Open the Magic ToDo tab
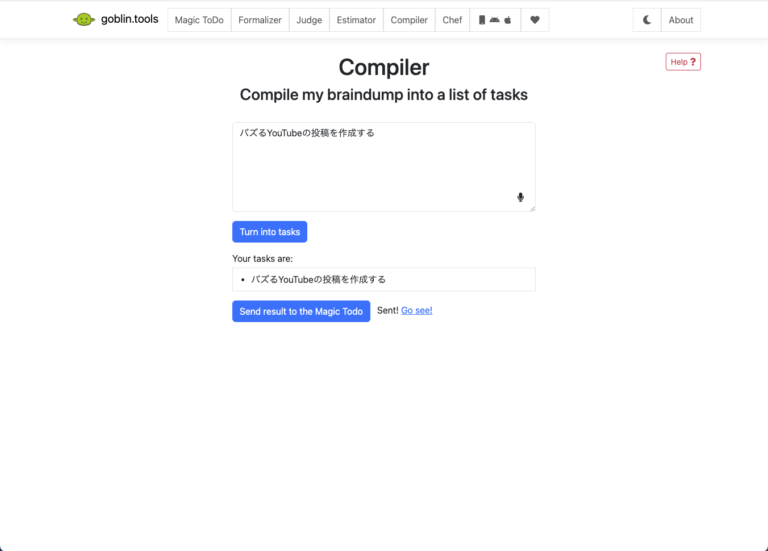 tap(199, 20)
